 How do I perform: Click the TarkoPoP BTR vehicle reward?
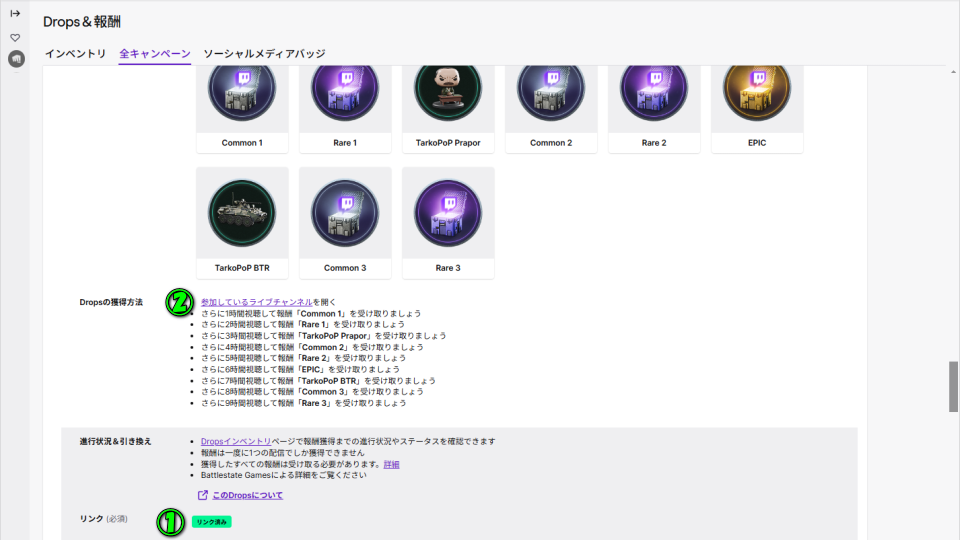pos(242,213)
